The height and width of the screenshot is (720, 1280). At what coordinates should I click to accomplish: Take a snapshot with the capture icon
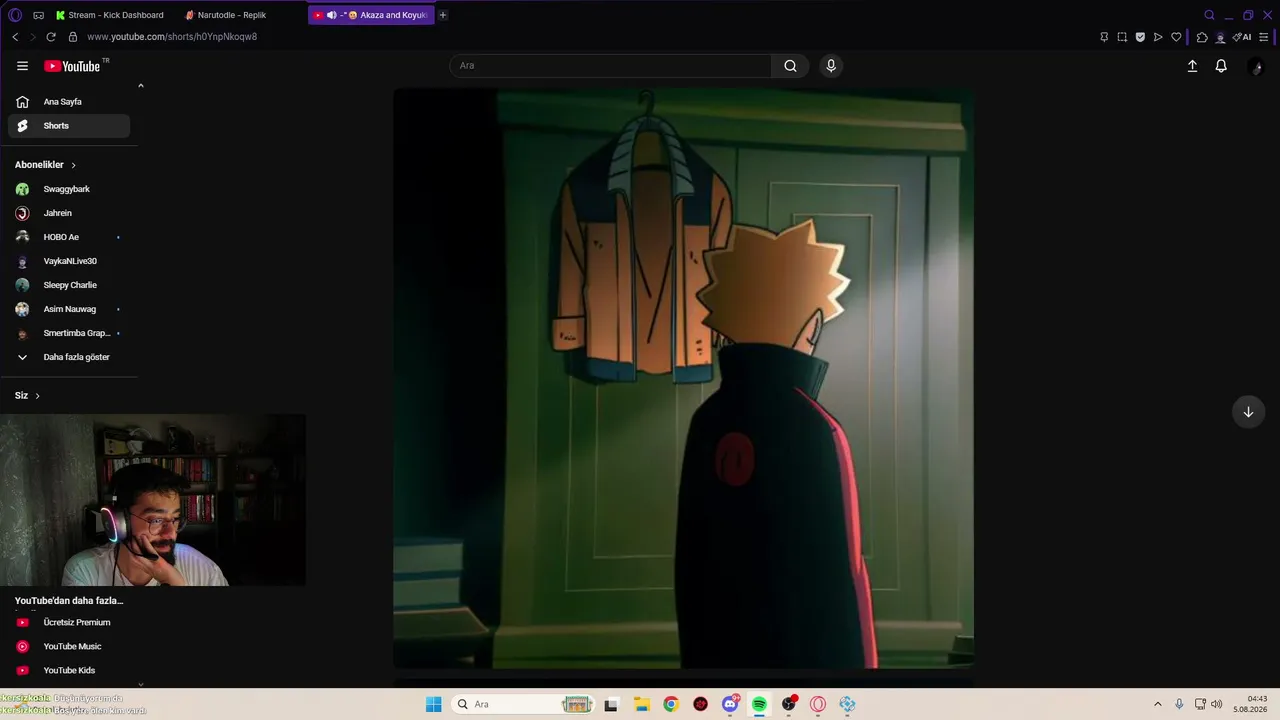click(x=1122, y=37)
